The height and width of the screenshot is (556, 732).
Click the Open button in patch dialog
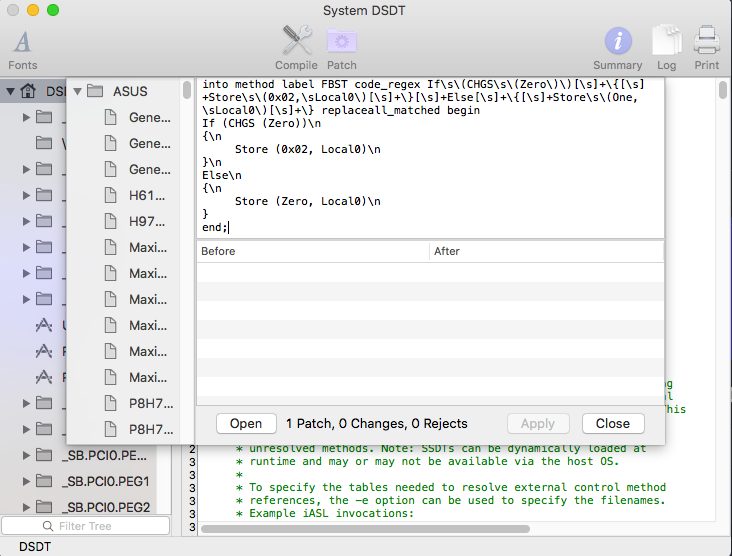point(246,423)
